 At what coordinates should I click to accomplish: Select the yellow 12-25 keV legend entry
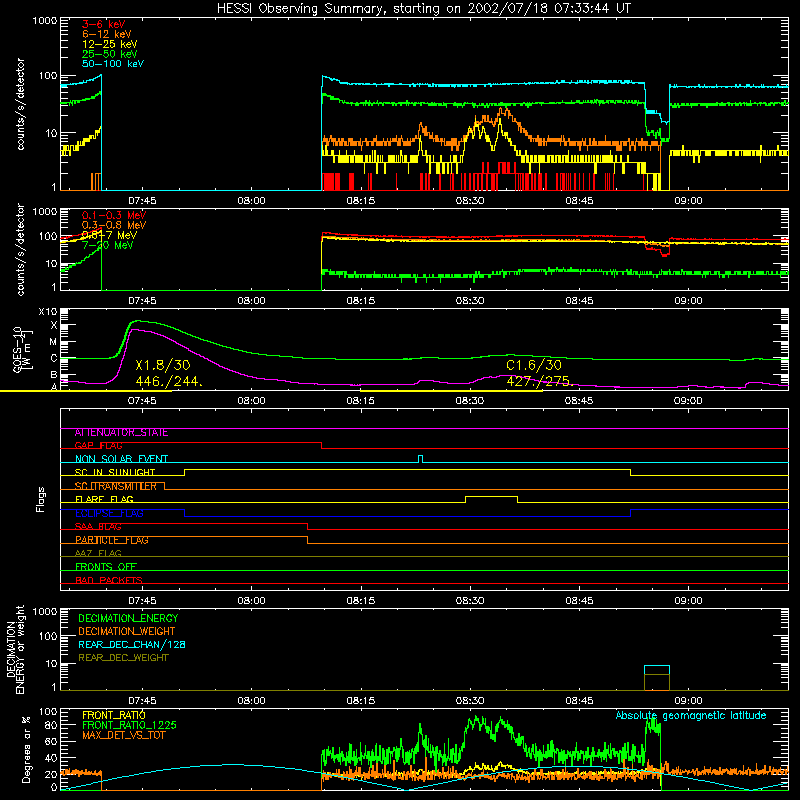(109, 44)
